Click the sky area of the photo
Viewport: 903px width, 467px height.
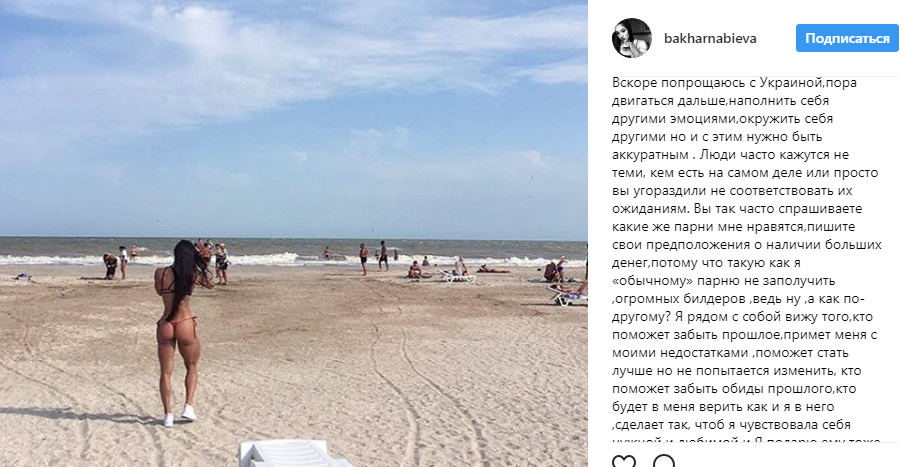pos(294,115)
